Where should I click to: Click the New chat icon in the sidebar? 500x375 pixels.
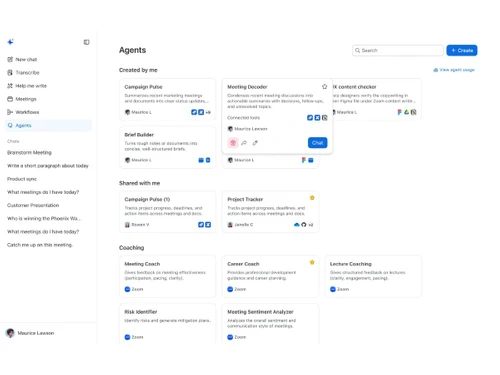click(10, 59)
